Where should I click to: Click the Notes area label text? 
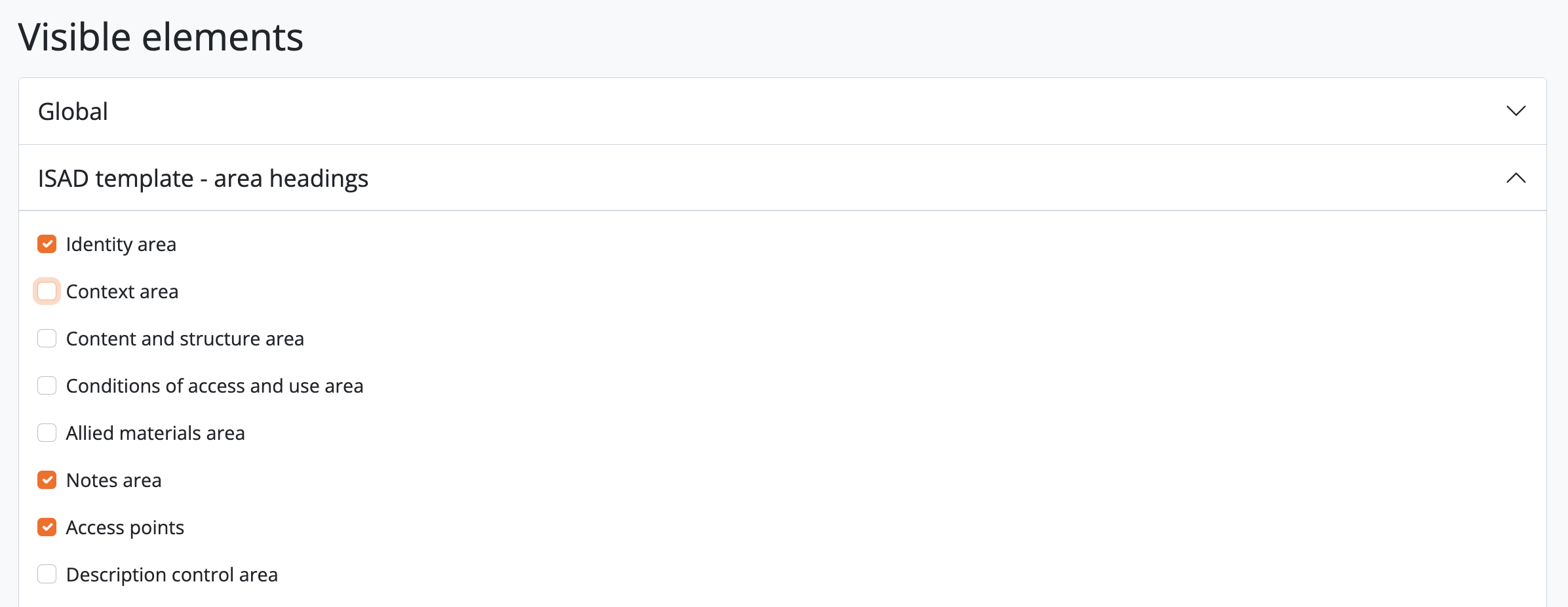[114, 480]
